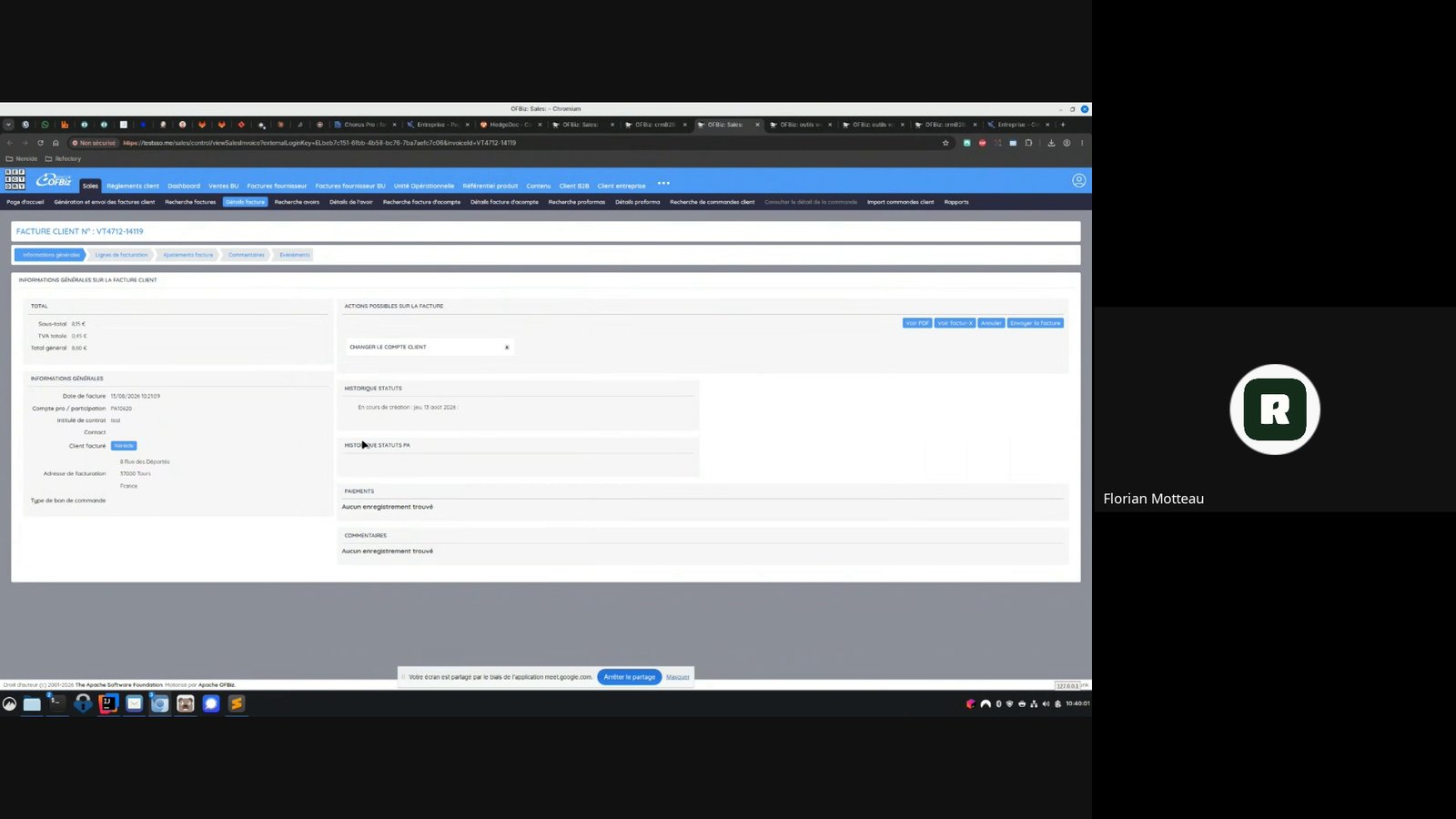
Task: Open the 'Factures fournisseur' menu item
Action: click(277, 186)
